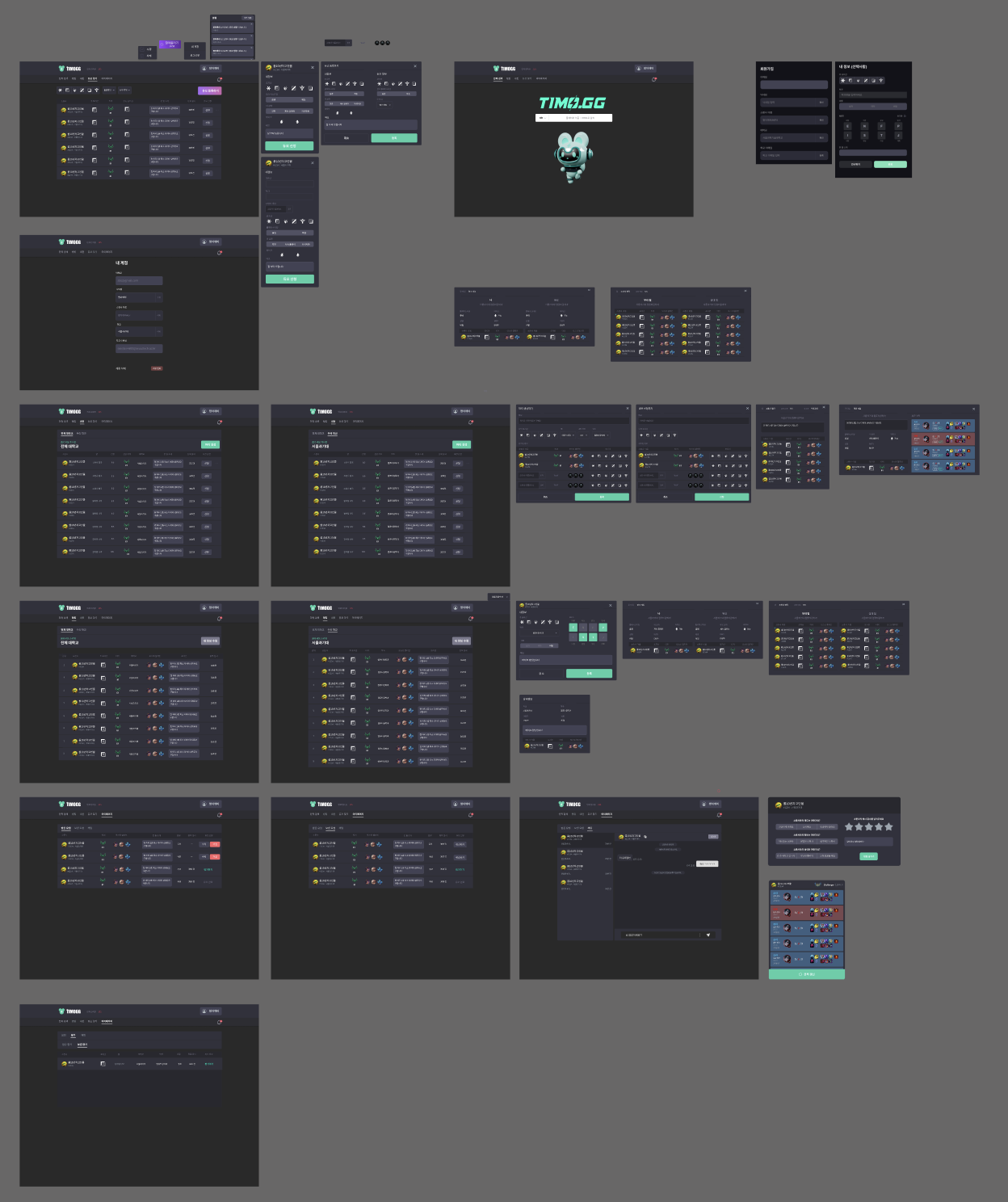The image size is (1008, 1202).
Task: Click small TIMOGG header logo on landing page
Action: point(504,69)
